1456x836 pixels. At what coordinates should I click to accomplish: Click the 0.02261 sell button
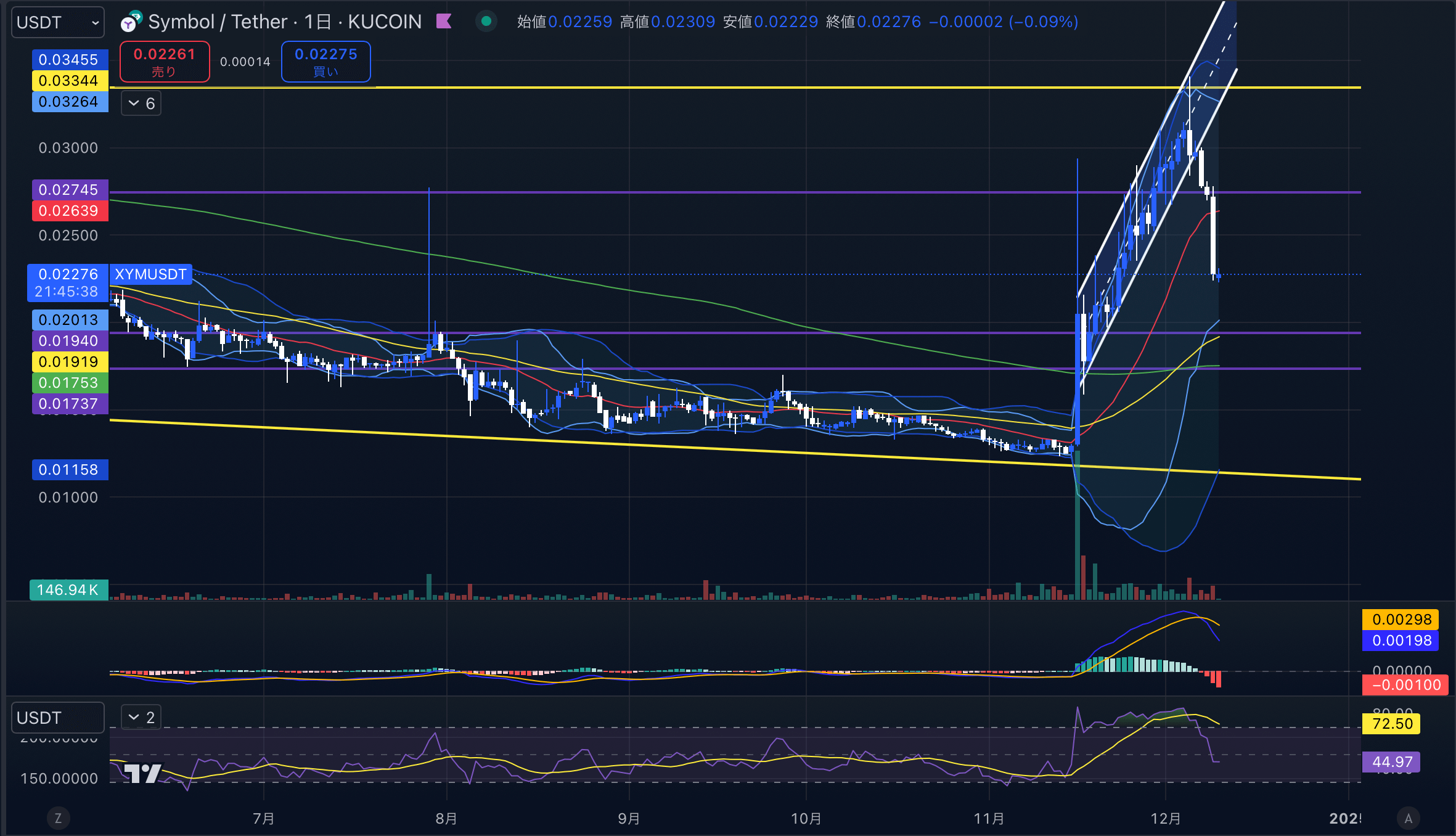click(165, 62)
